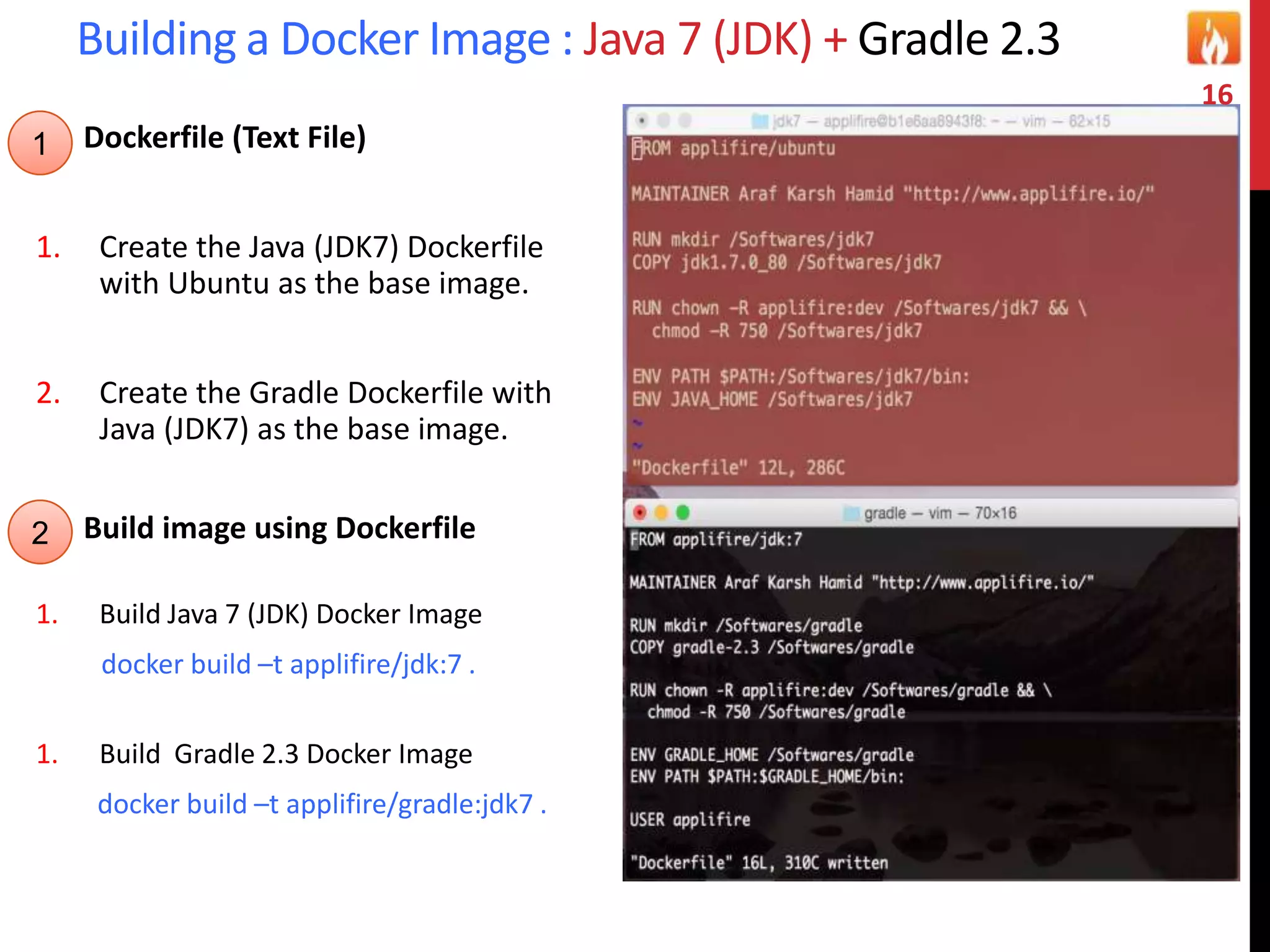This screenshot has height=952, width=1270.
Task: Click 'chmod -R 750 /Softwares/gradle' line
Action: click(x=776, y=712)
